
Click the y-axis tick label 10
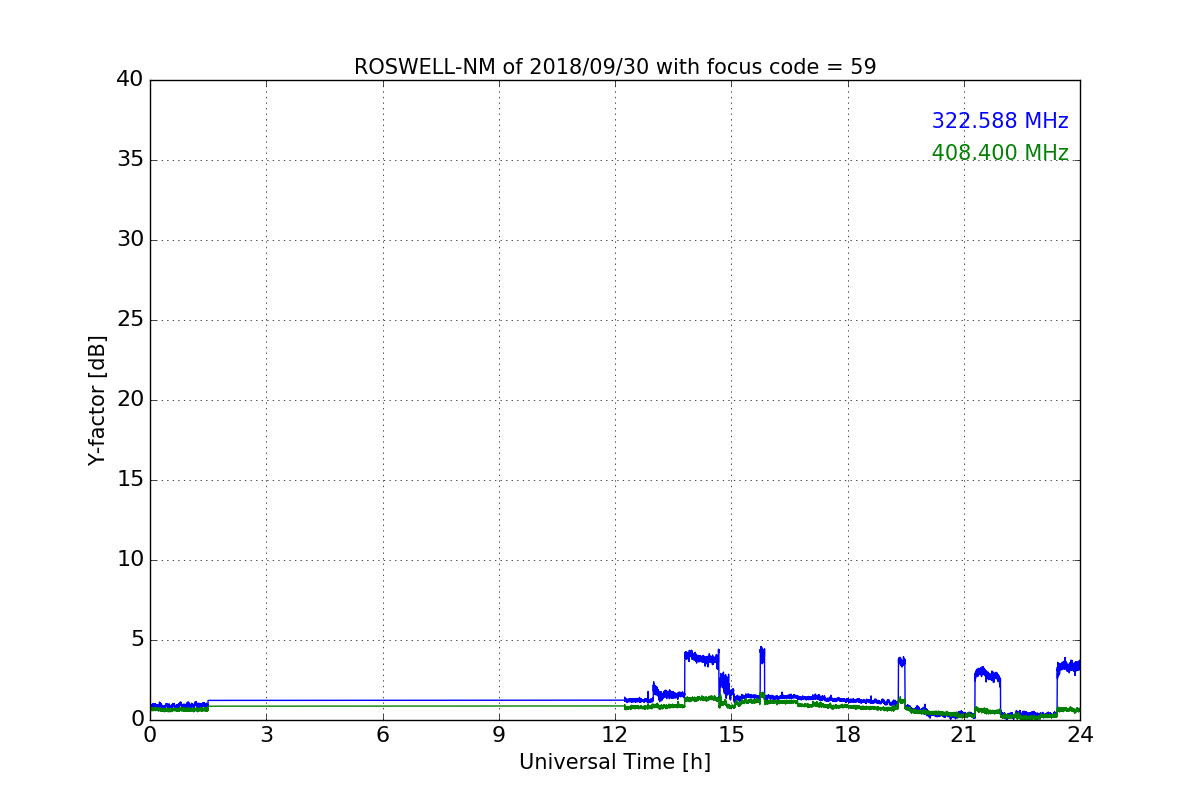tap(130, 560)
